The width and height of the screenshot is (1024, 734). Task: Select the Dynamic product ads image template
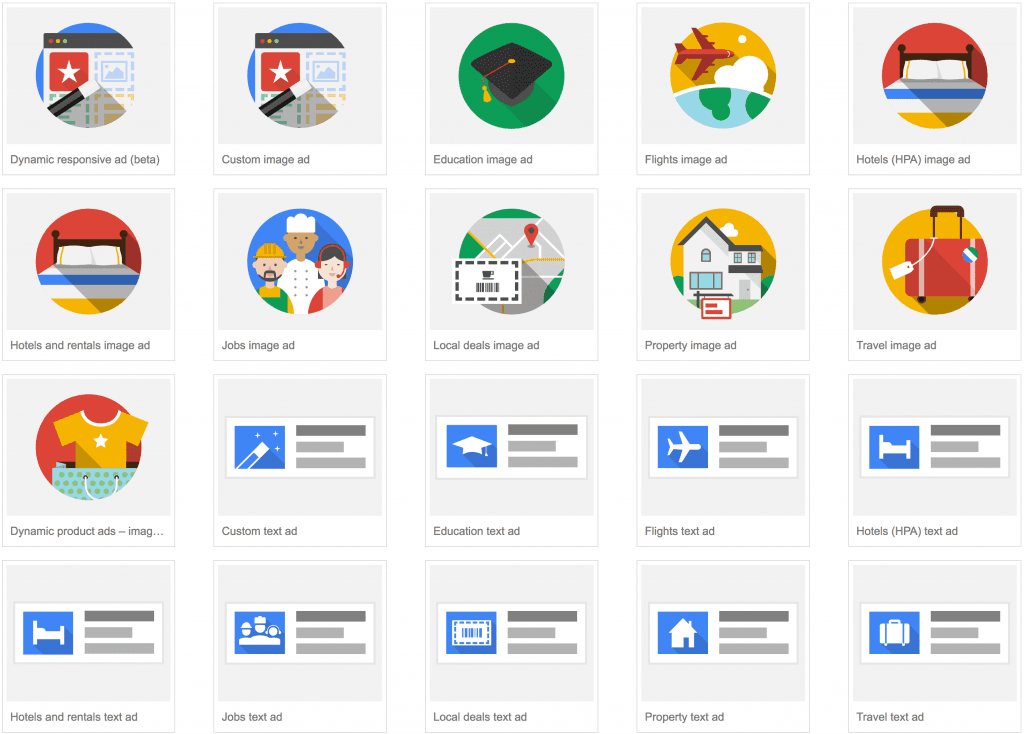pyautogui.click(x=88, y=447)
